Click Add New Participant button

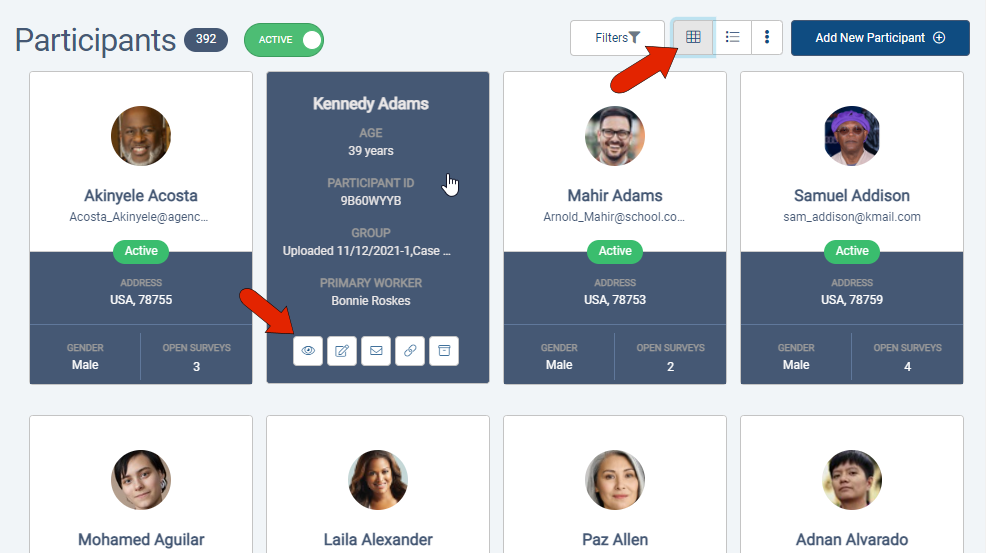pyautogui.click(x=880, y=38)
